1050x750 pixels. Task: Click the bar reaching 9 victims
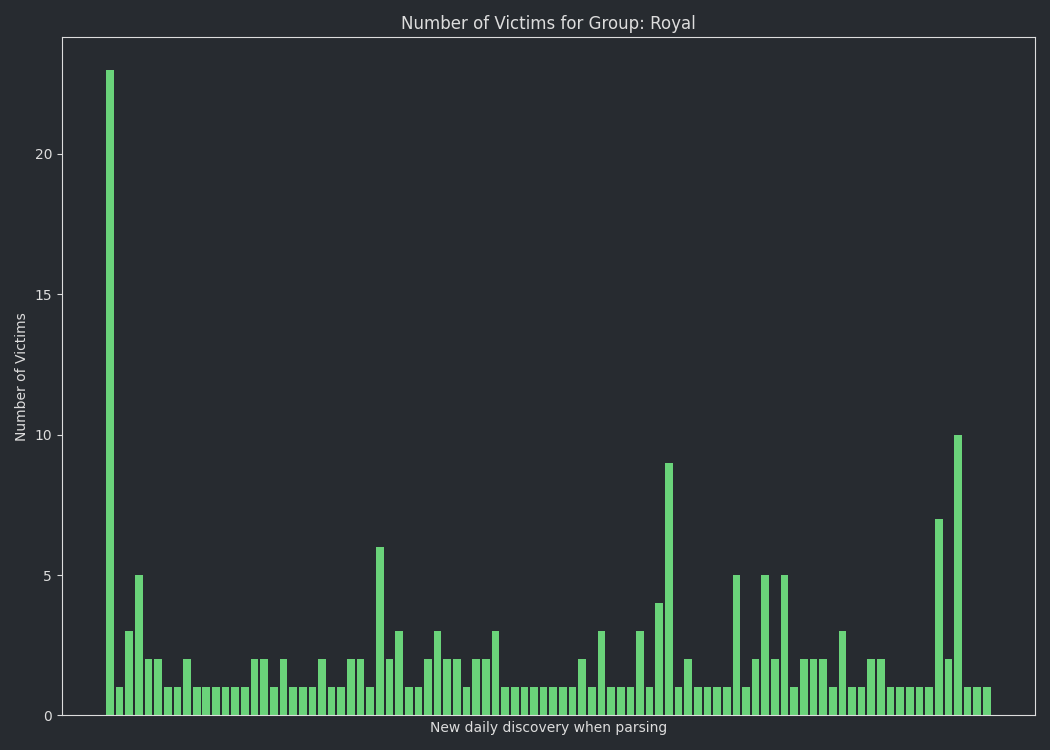coord(669,589)
